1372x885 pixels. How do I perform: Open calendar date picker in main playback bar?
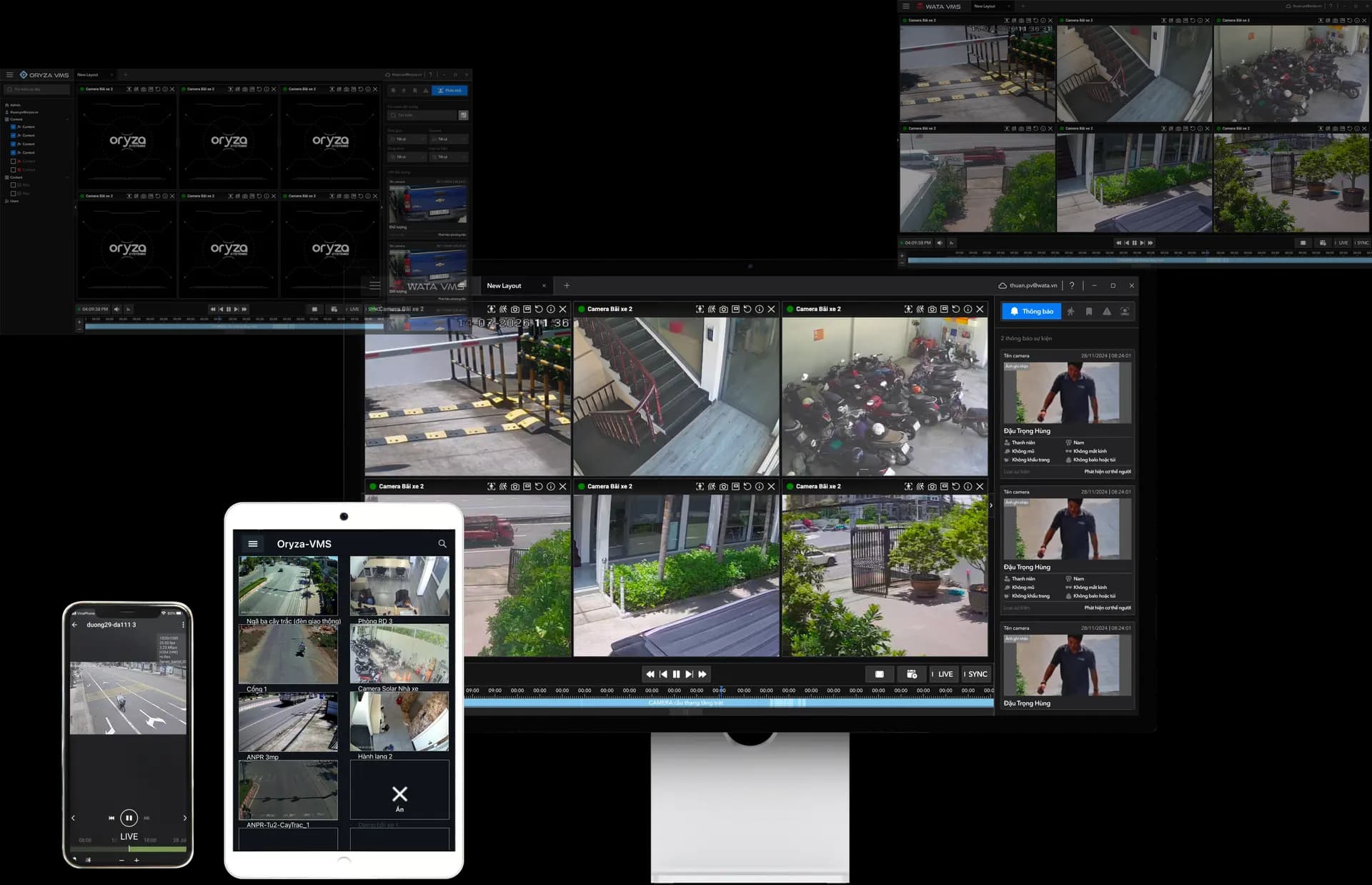tap(912, 674)
